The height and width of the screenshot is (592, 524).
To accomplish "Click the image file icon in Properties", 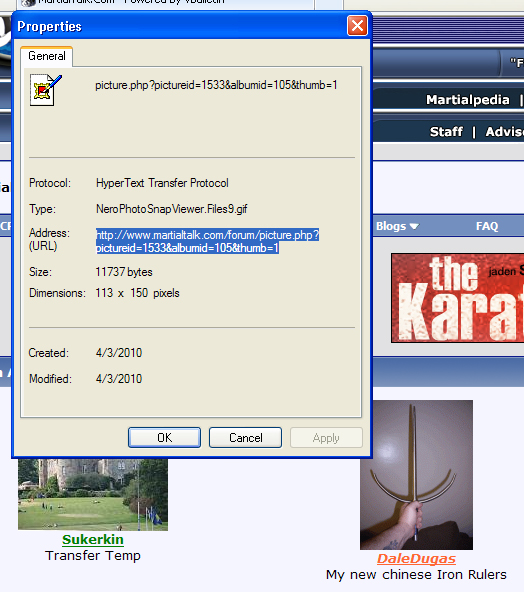I will click(46, 90).
